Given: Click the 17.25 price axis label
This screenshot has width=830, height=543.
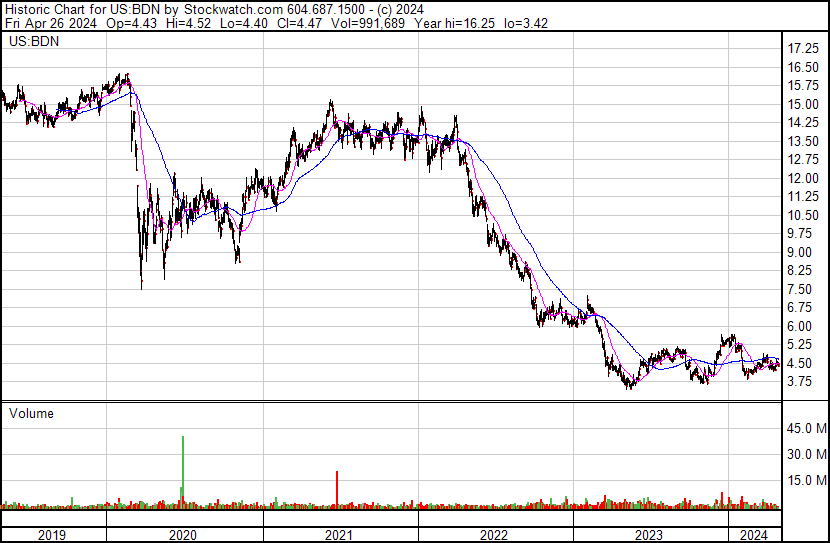Looking at the screenshot, I should 804,49.
